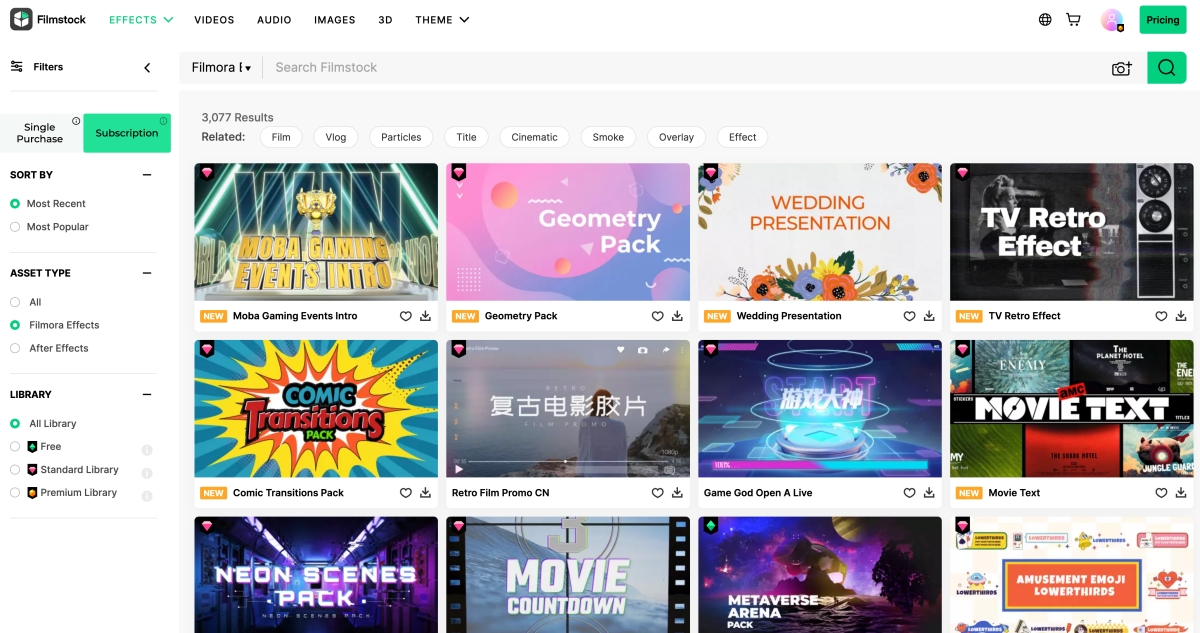This screenshot has width=1200, height=633.
Task: Choose After Effects asset type
Action: (x=15, y=348)
